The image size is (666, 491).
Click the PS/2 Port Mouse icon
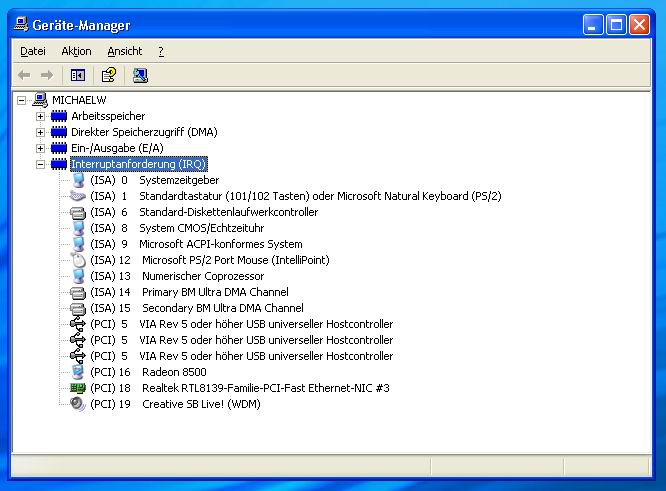tap(79, 260)
